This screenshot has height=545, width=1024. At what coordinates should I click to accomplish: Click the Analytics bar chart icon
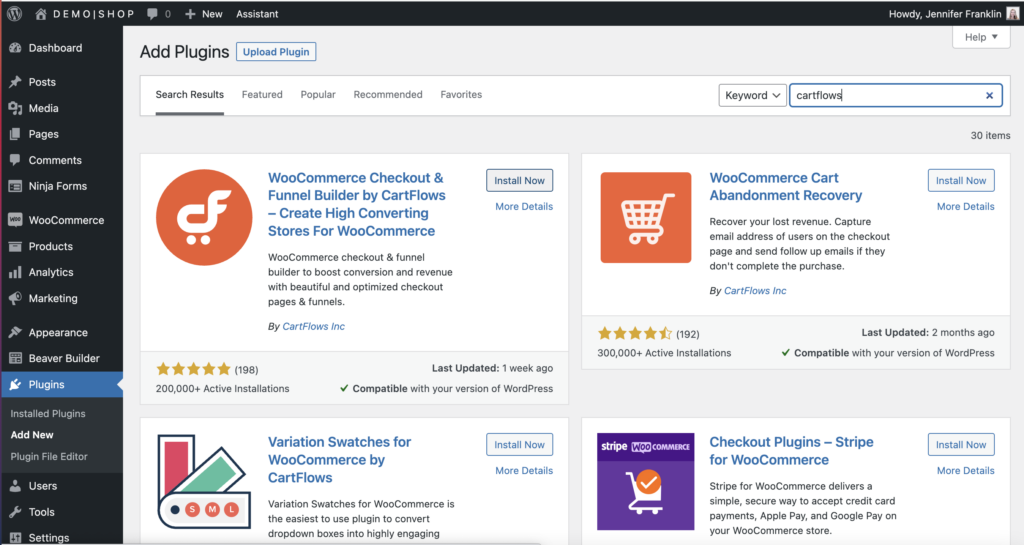point(15,272)
